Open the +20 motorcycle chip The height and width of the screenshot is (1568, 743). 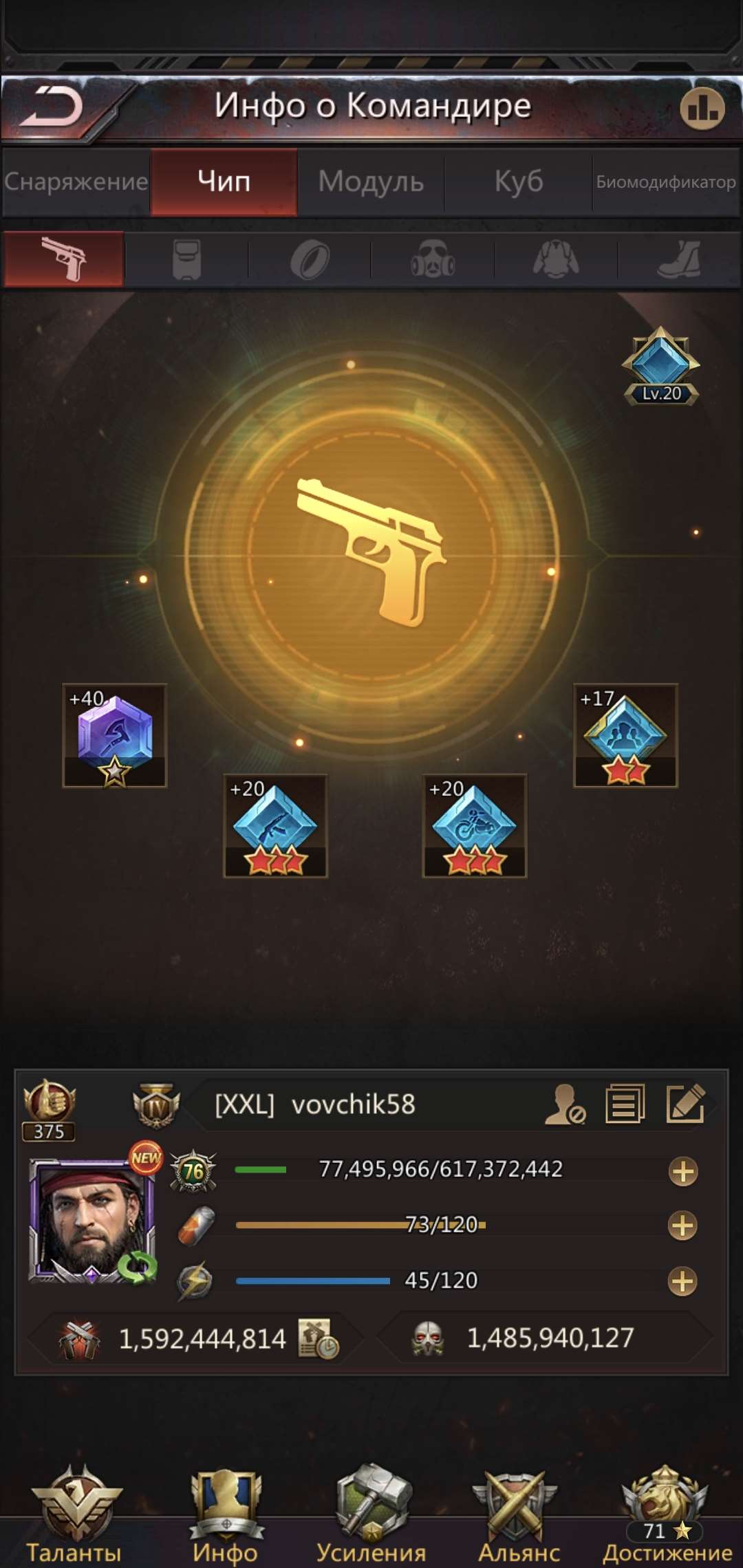point(474,825)
